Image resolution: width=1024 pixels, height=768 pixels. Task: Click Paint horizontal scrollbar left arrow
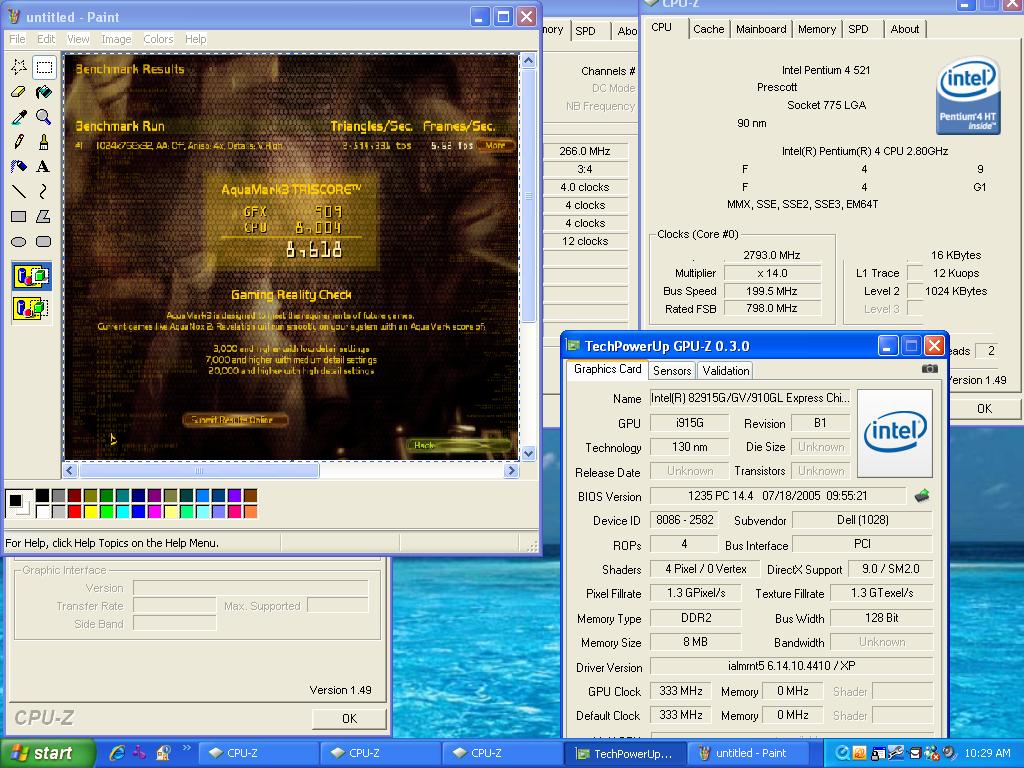pos(71,470)
